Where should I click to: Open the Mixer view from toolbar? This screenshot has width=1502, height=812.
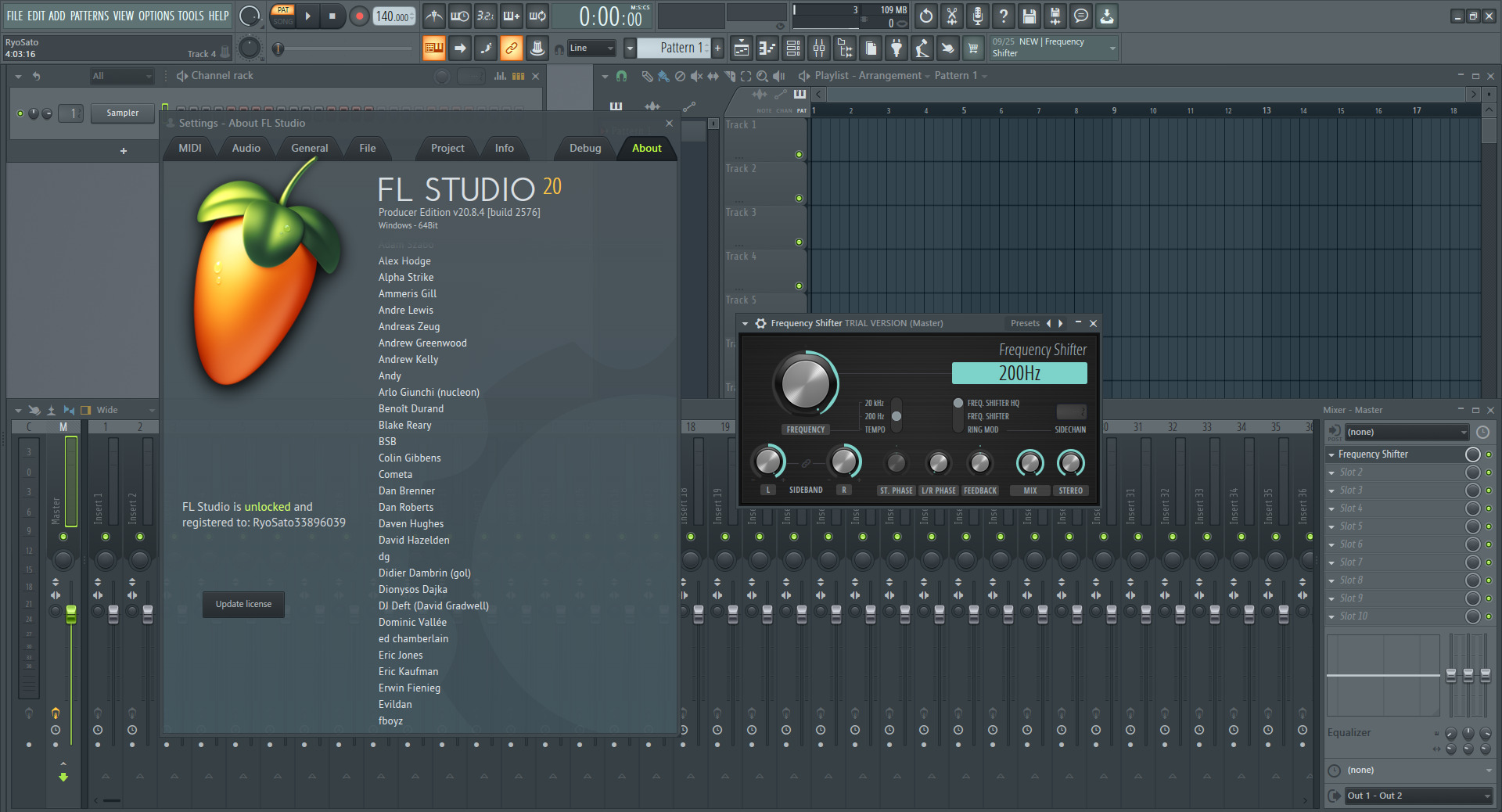click(x=819, y=49)
